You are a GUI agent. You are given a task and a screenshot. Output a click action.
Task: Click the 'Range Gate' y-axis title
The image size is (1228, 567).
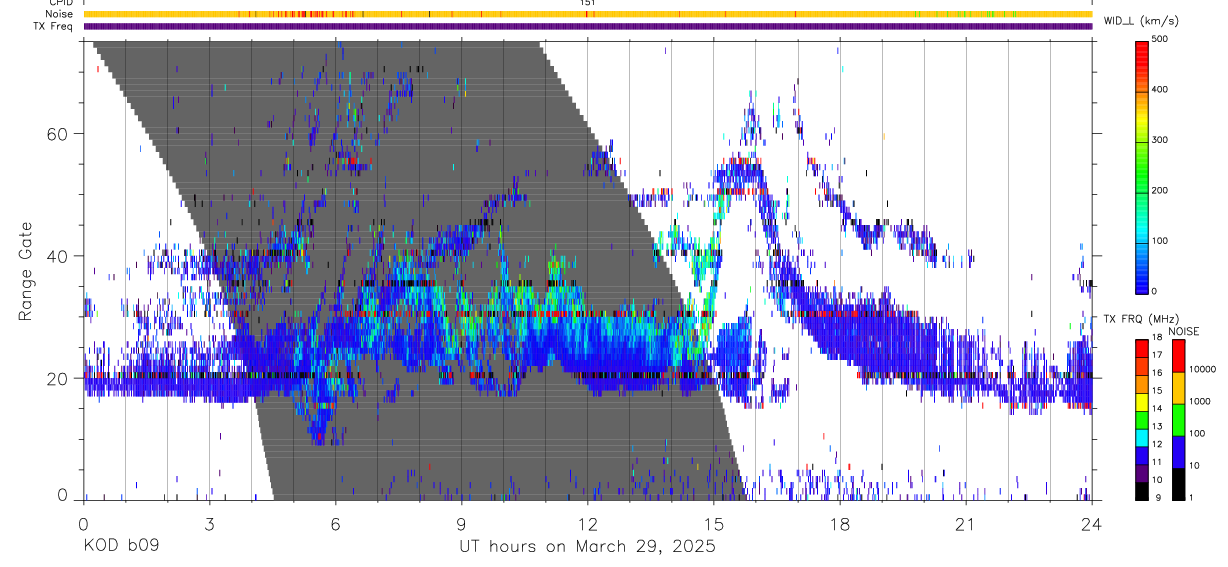26,272
